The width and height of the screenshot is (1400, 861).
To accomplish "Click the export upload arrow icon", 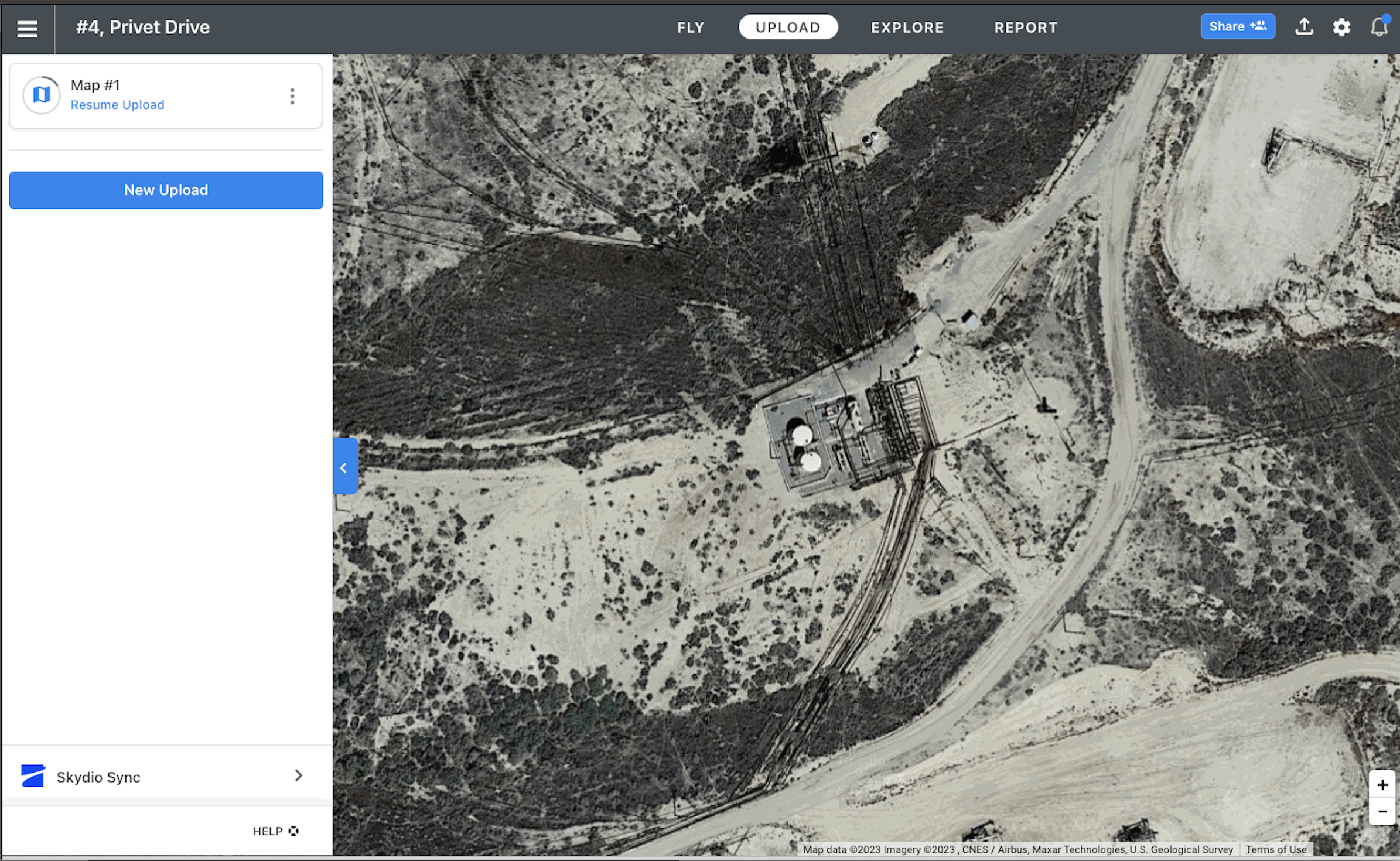I will (x=1304, y=26).
